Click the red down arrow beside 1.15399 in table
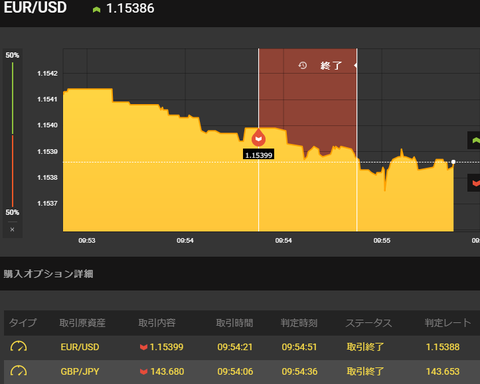480x384 pixels. click(144, 347)
